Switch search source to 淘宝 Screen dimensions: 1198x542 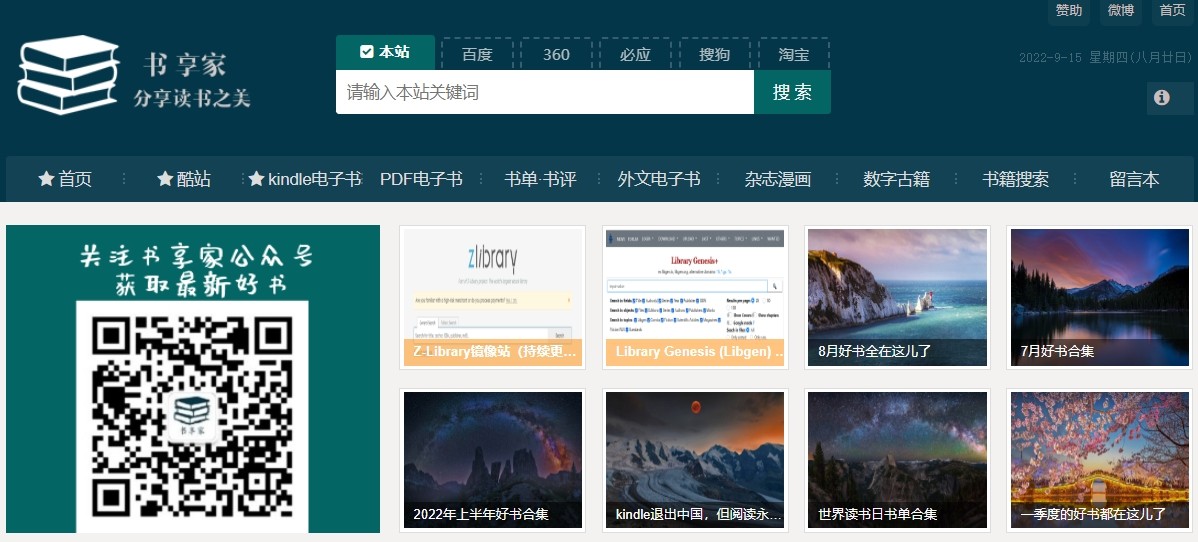coord(794,54)
